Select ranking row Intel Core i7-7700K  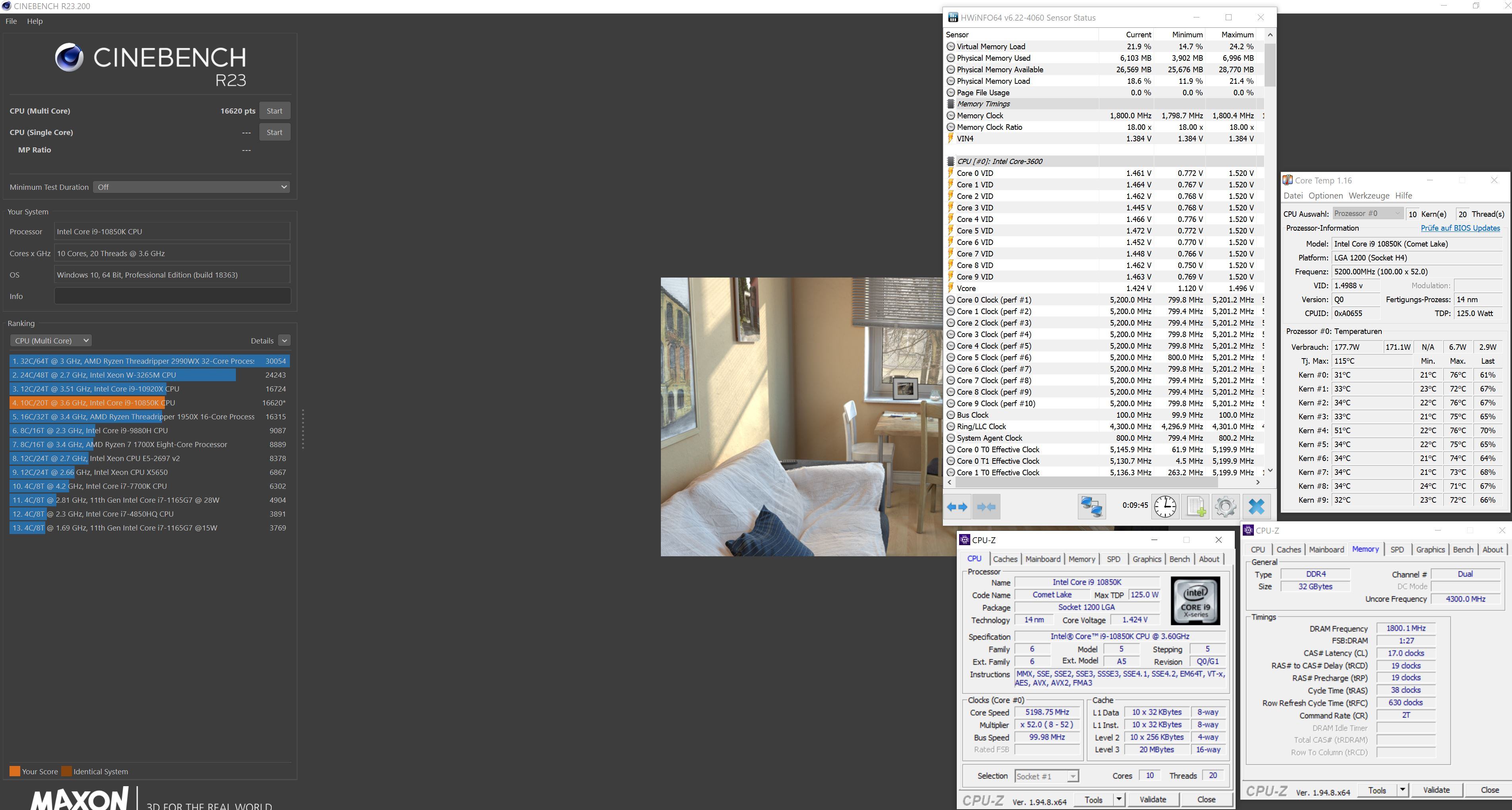[x=150, y=486]
